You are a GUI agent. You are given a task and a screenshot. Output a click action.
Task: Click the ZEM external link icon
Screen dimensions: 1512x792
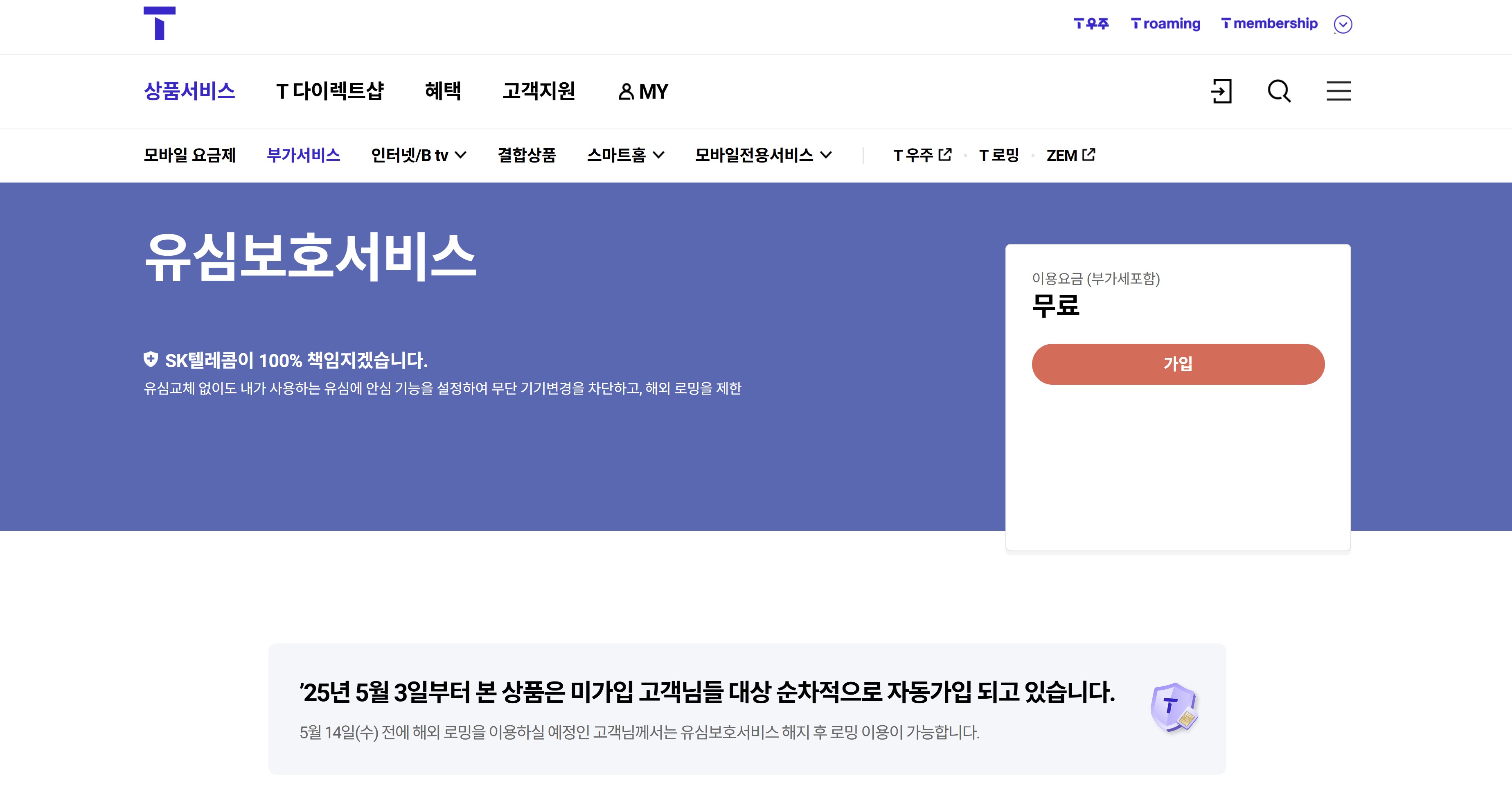pos(1088,154)
